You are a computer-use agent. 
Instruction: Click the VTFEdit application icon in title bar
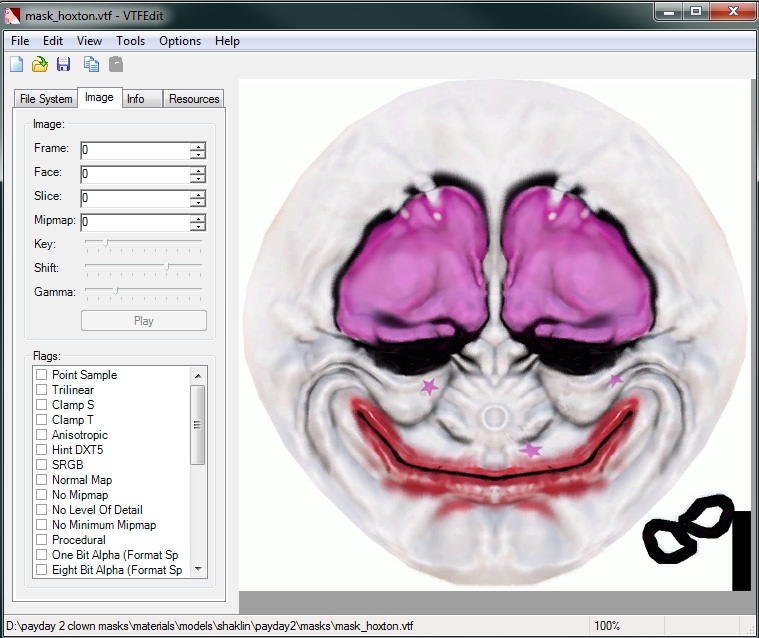point(12,16)
